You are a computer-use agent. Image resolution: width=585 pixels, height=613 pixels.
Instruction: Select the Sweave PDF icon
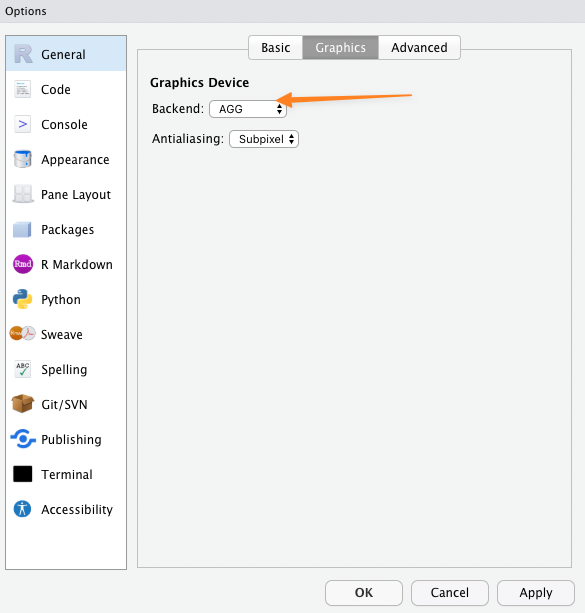click(22, 333)
